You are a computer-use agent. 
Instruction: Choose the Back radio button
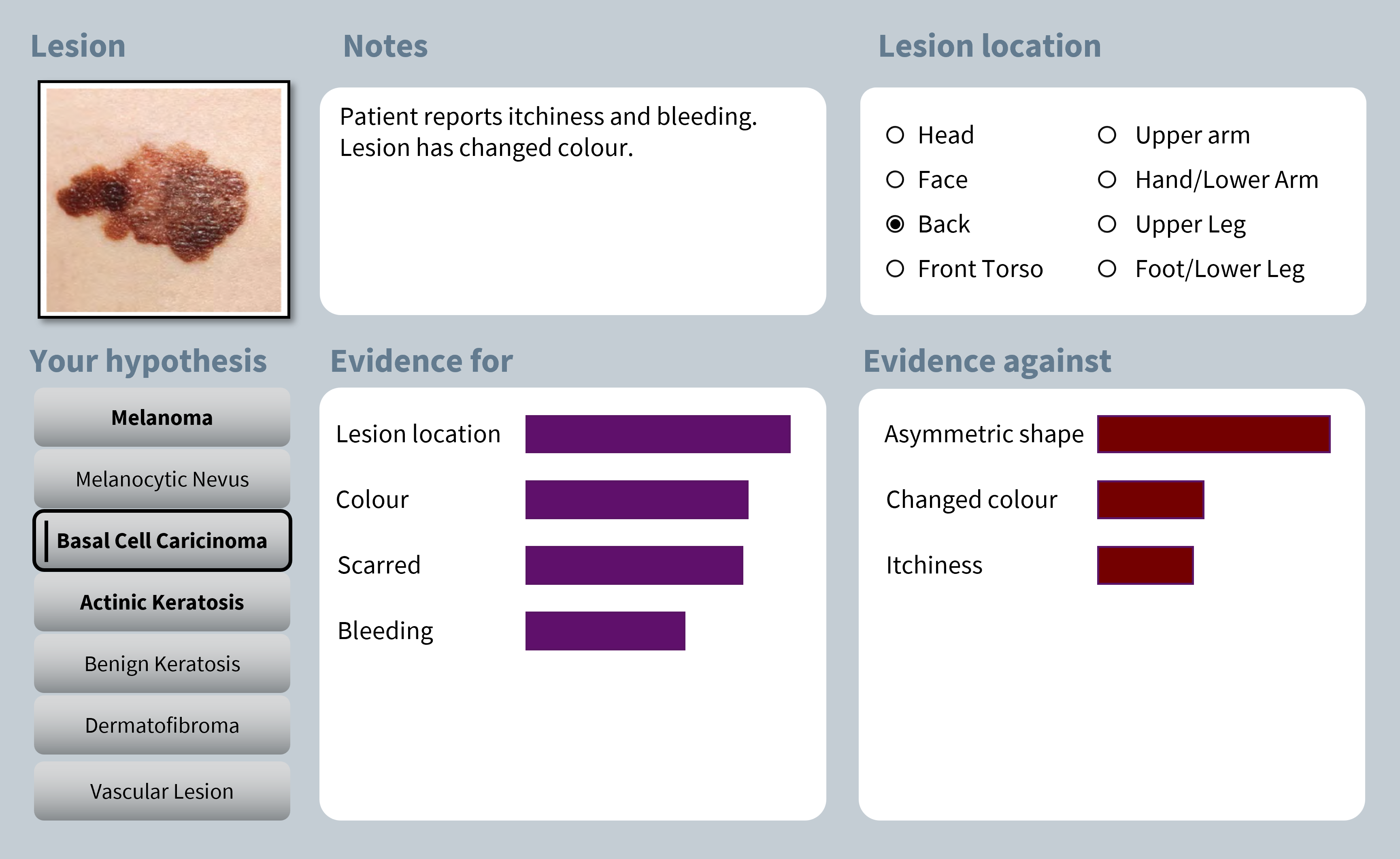click(x=896, y=224)
